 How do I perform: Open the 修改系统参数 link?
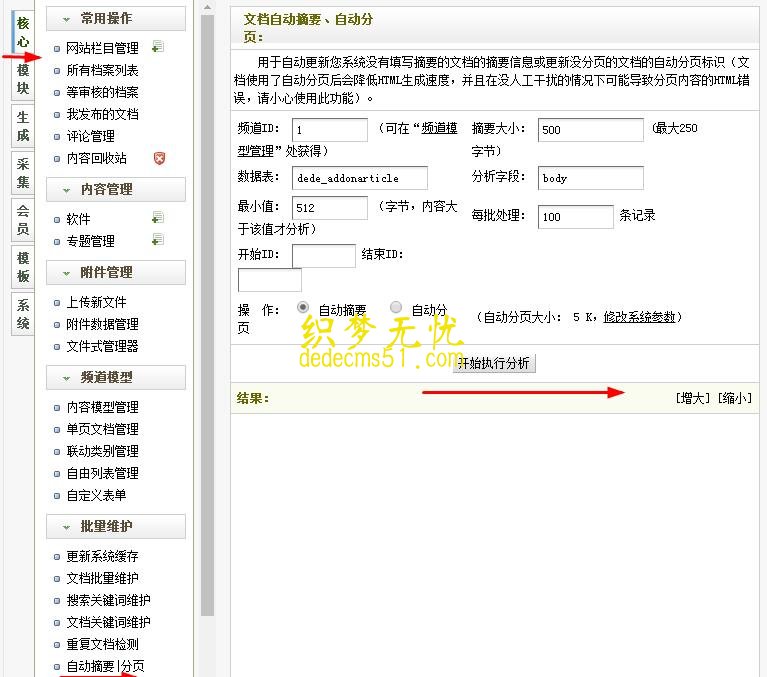pos(639,316)
